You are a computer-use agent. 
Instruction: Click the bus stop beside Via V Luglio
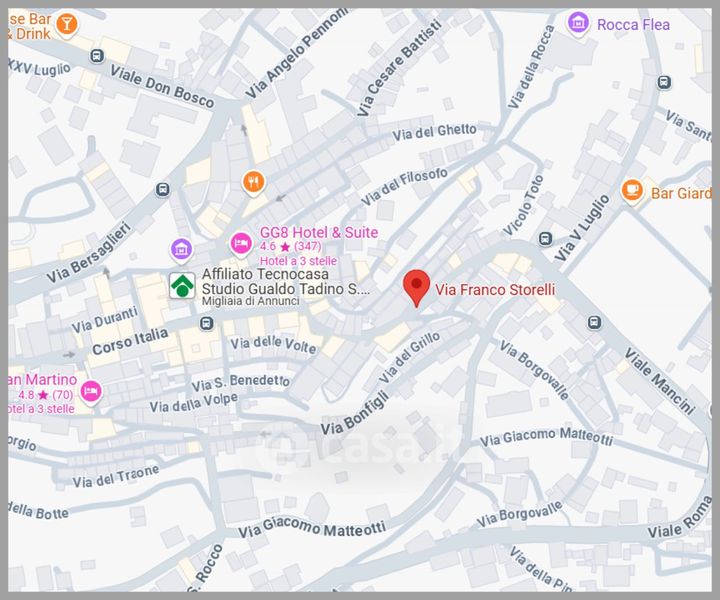[546, 239]
